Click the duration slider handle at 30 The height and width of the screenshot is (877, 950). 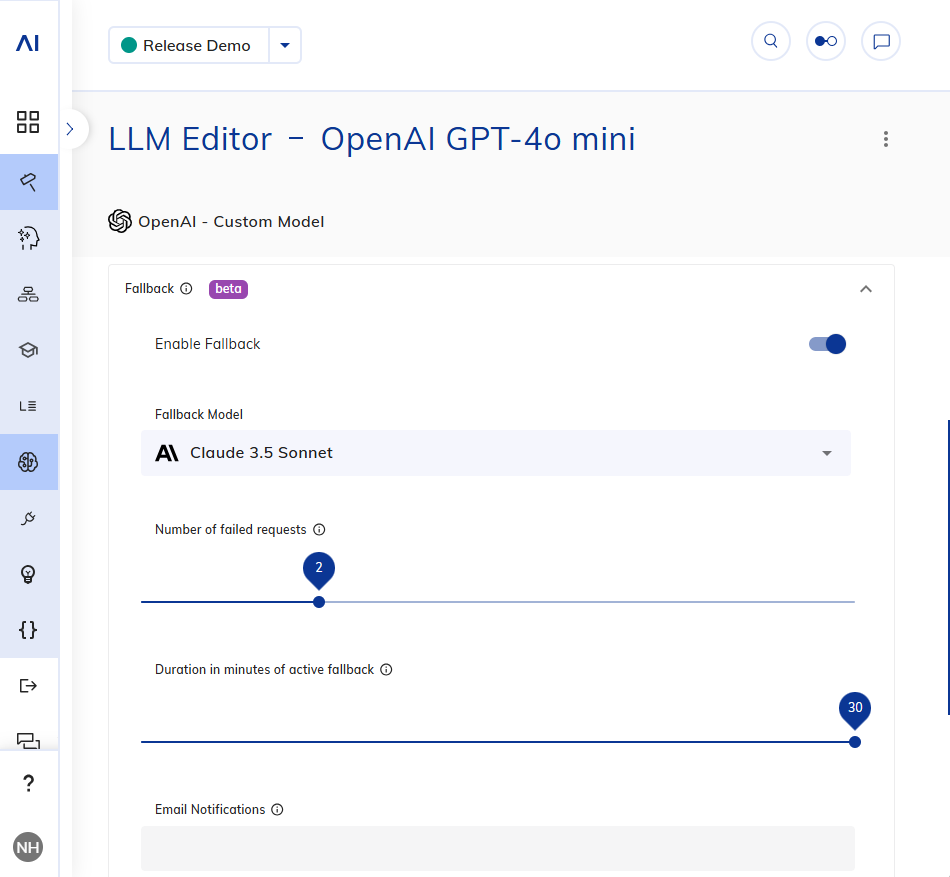[855, 742]
